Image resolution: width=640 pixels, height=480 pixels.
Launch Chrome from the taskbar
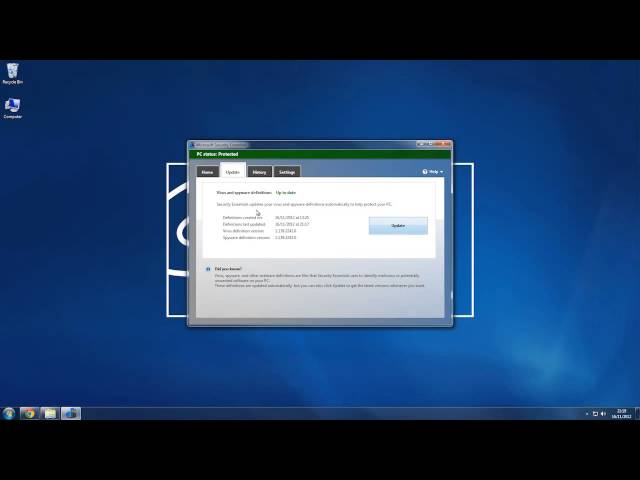tap(29, 413)
